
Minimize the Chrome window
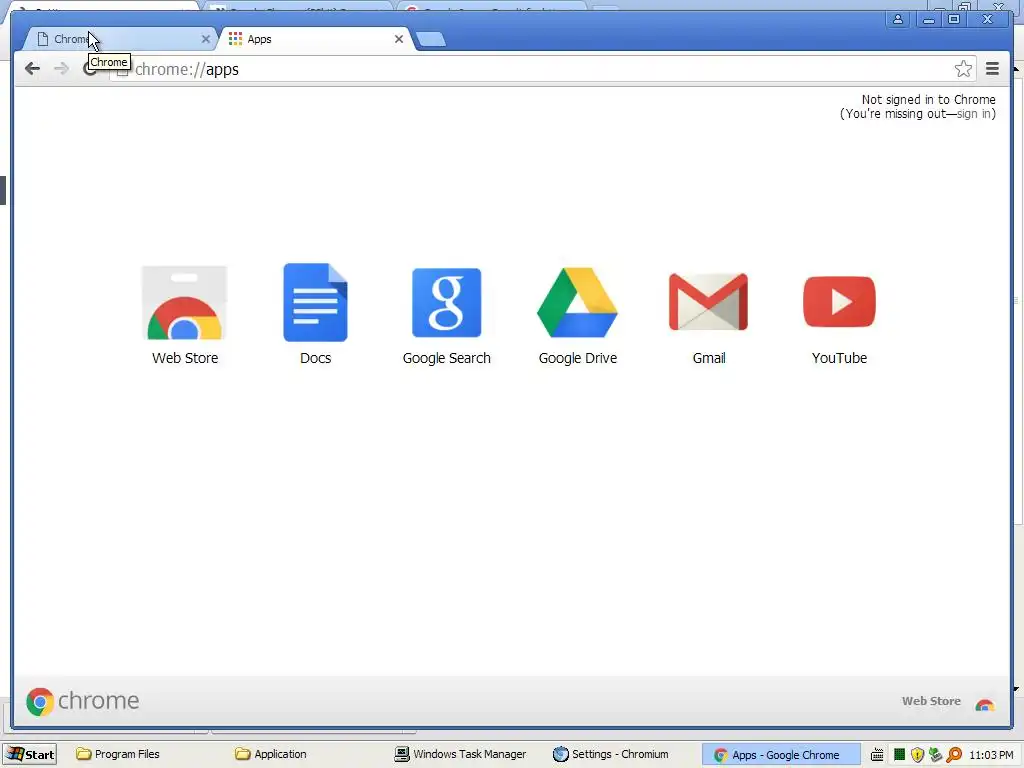click(x=929, y=20)
